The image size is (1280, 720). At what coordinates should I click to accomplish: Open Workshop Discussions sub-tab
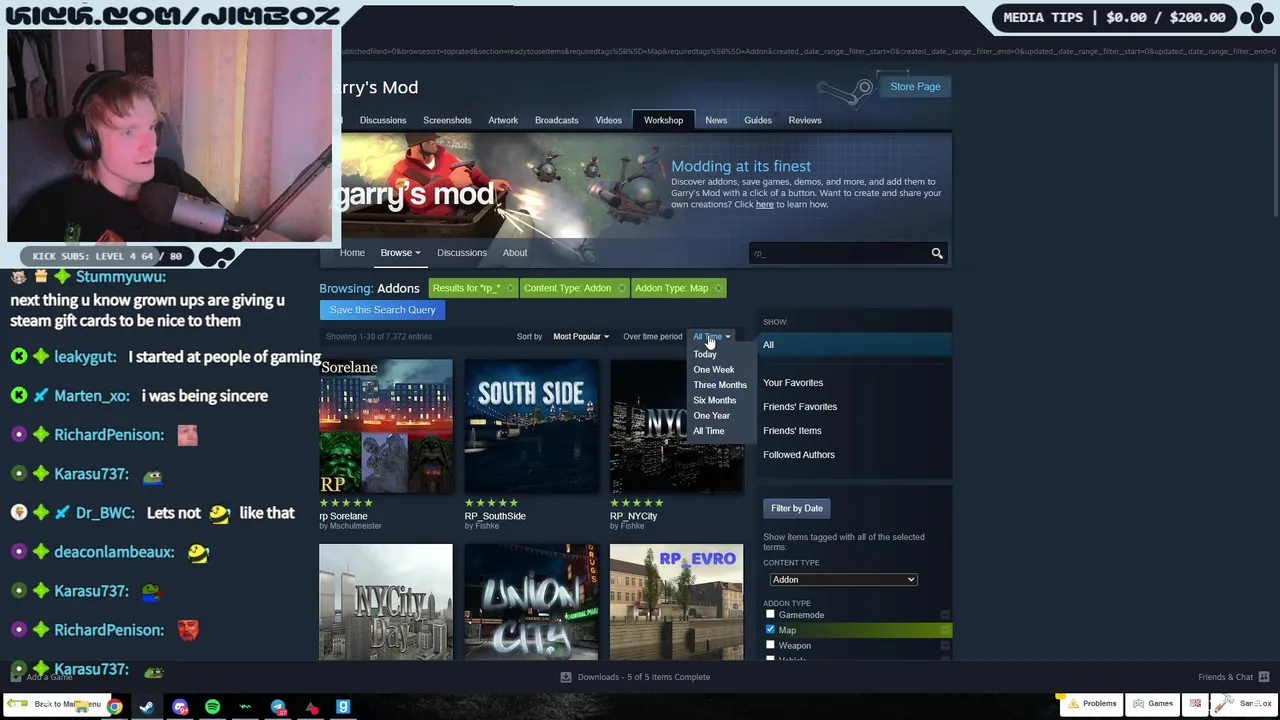coord(462,253)
